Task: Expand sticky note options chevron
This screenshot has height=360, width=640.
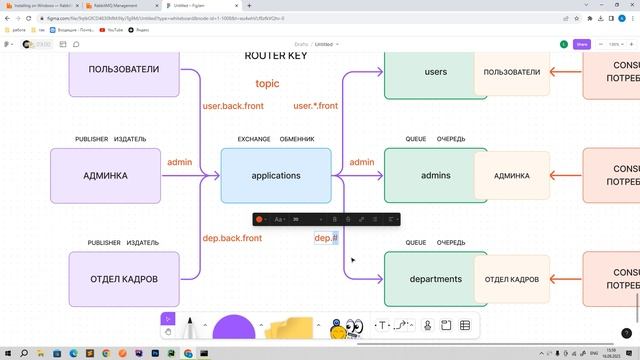Action: (318, 325)
